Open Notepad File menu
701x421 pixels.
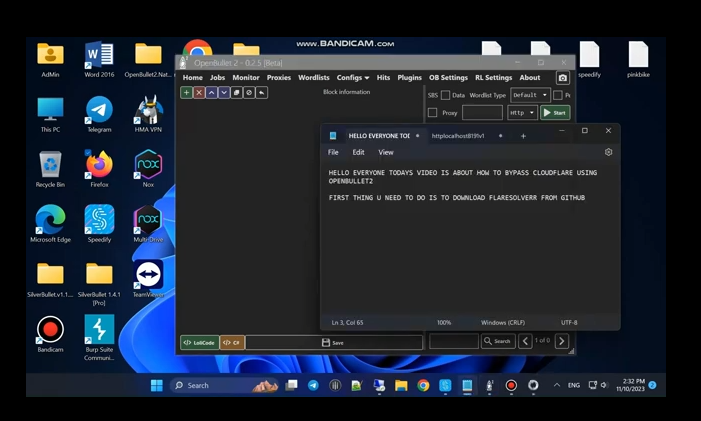pos(333,152)
